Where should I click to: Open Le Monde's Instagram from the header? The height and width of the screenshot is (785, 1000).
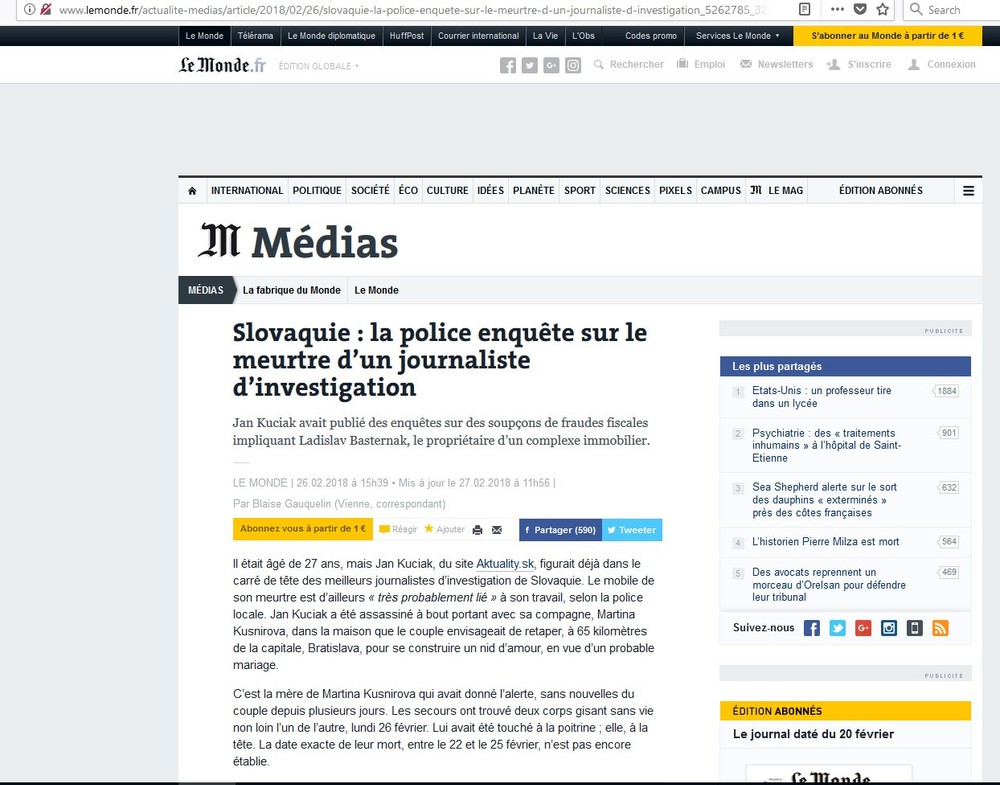pyautogui.click(x=573, y=64)
